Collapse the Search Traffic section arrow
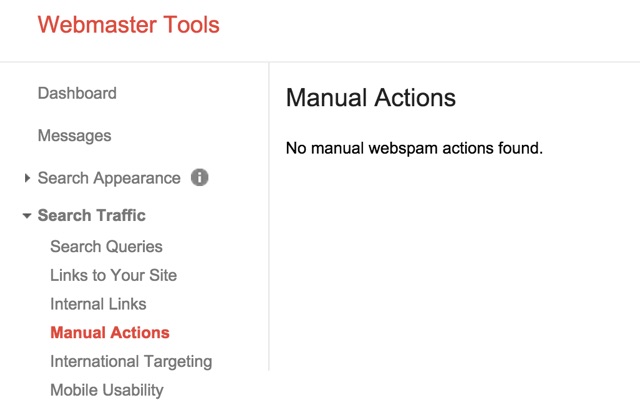This screenshot has height=412, width=640. coord(27,216)
